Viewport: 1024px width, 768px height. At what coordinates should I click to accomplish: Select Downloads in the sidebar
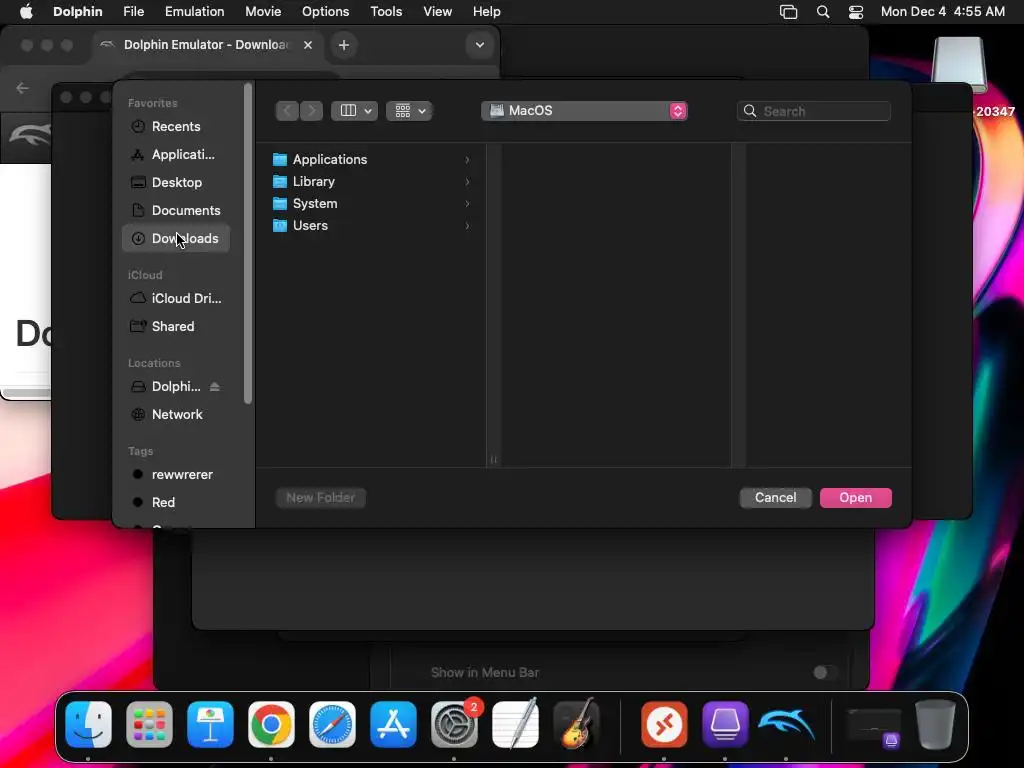[x=175, y=238]
